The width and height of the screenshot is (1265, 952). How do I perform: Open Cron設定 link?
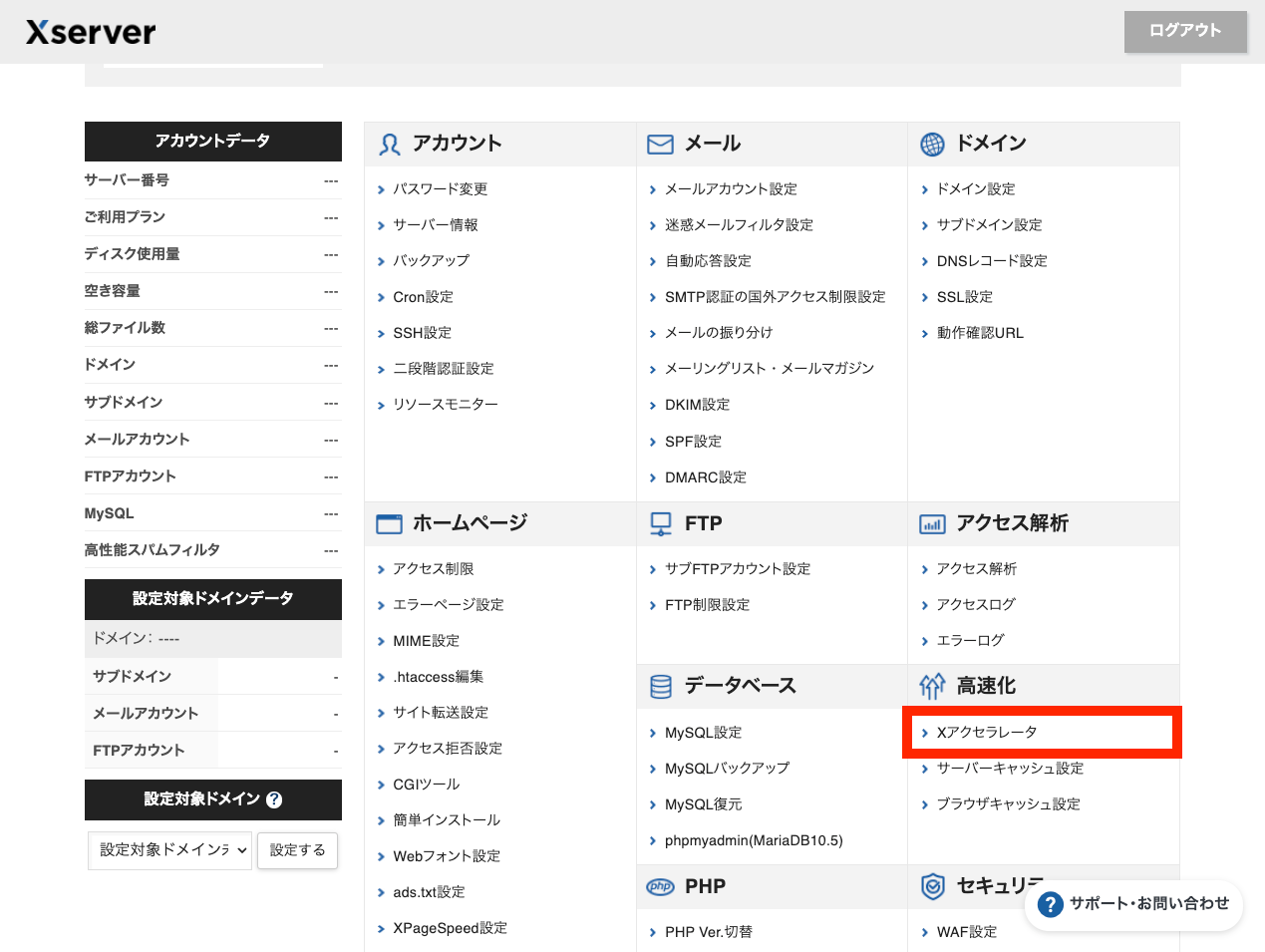pos(423,296)
